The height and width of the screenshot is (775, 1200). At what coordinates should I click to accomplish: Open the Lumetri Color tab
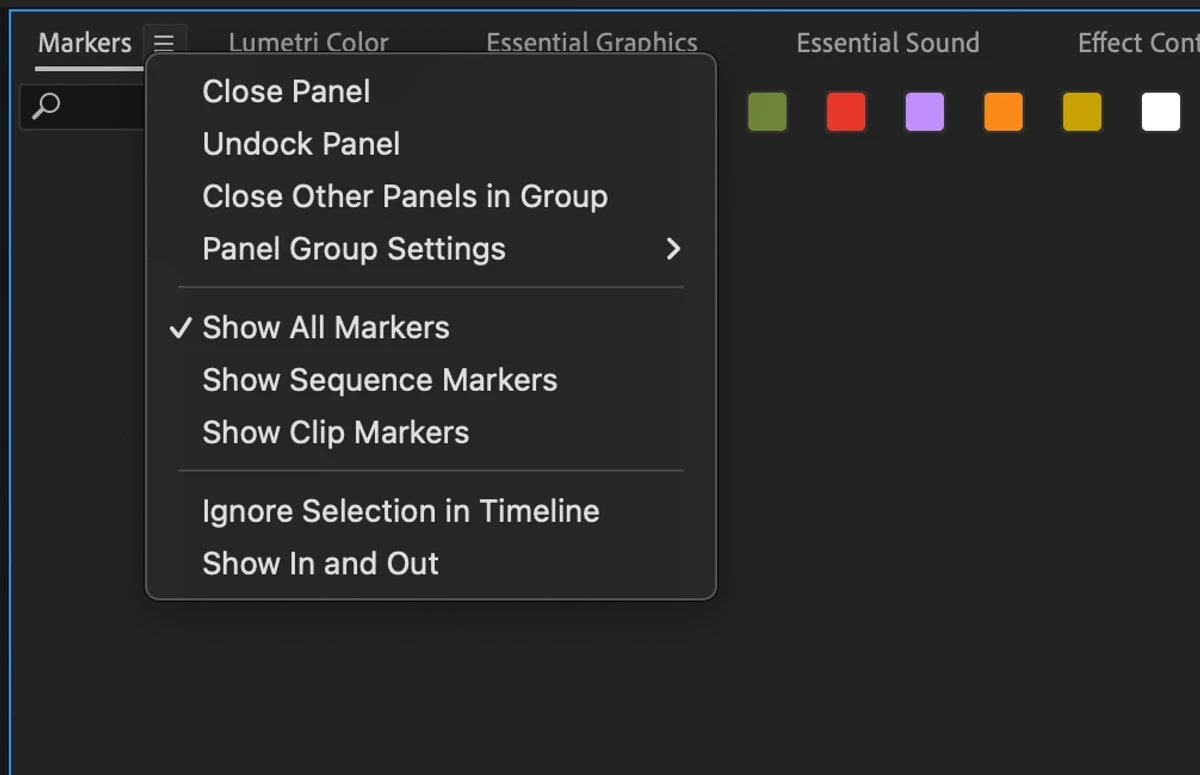(308, 43)
